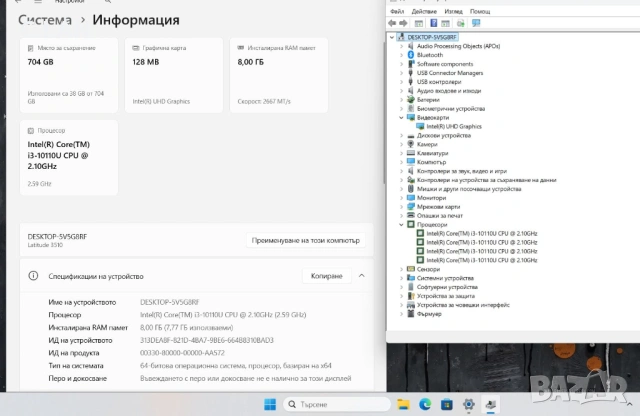Collapse the Процесори node

(x=401, y=225)
